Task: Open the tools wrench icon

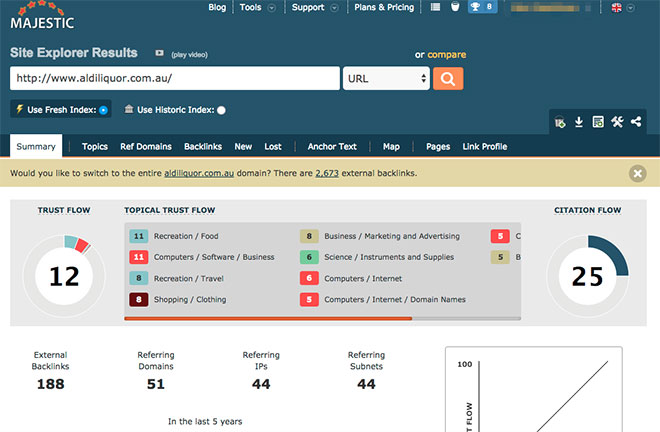Action: [x=617, y=122]
